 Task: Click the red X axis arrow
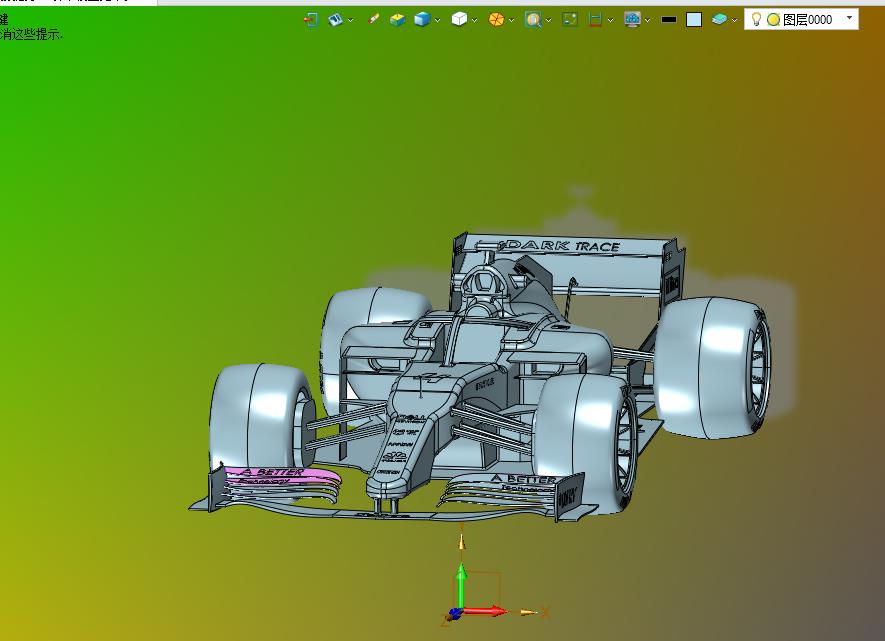[x=484, y=611]
